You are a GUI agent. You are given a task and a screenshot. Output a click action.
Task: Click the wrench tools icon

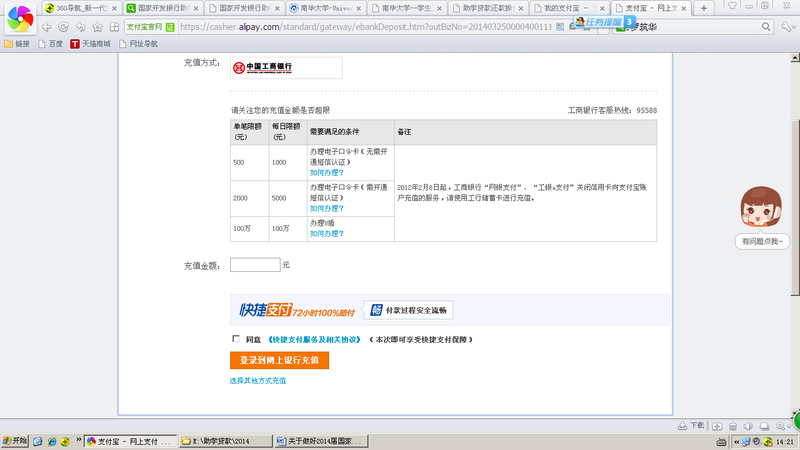click(x=787, y=27)
